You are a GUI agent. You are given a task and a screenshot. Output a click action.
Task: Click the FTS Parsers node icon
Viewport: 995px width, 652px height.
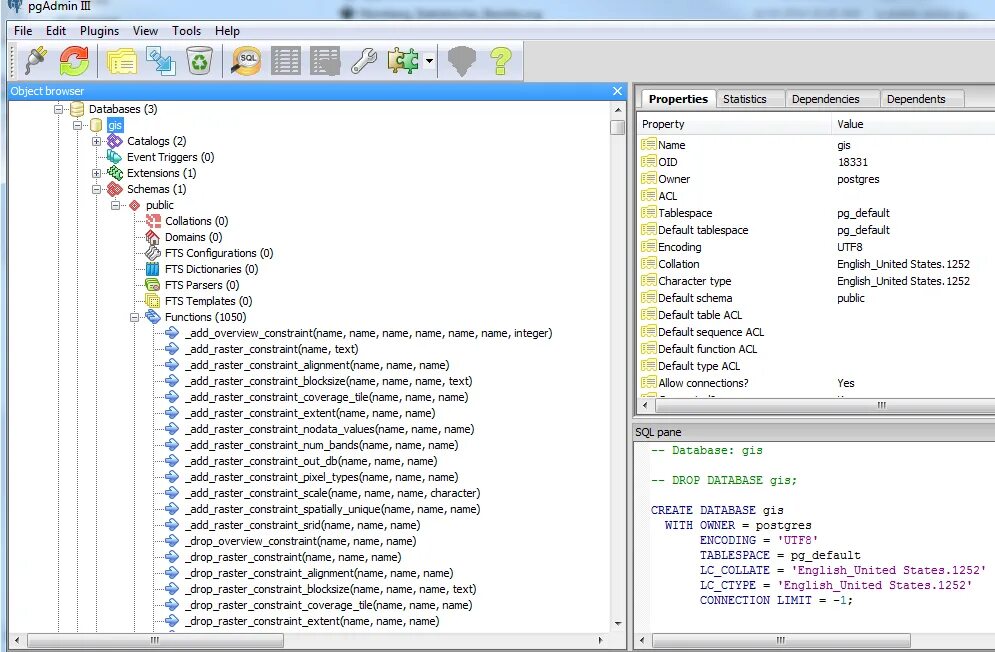pyautogui.click(x=153, y=284)
